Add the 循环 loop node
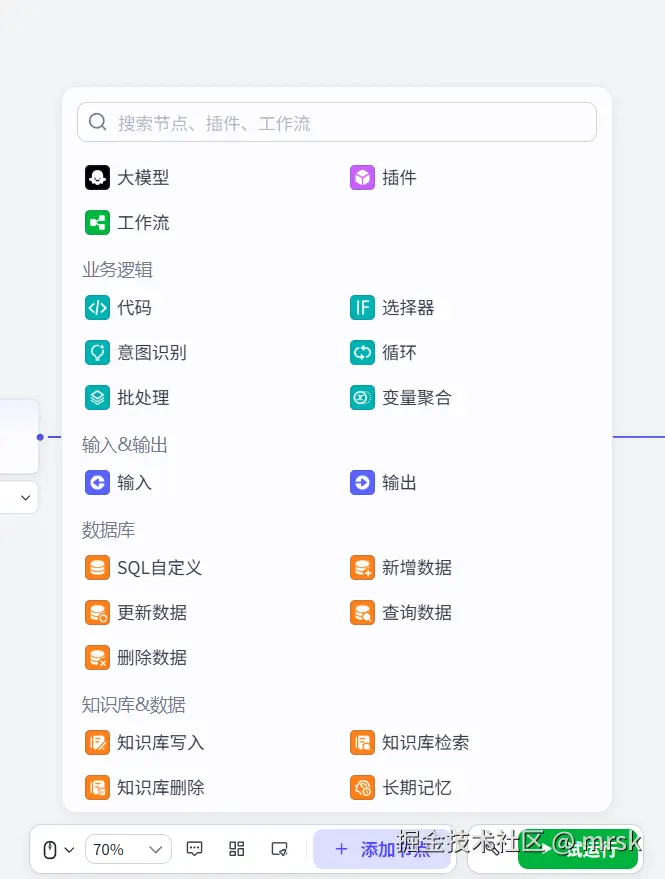 (x=393, y=352)
